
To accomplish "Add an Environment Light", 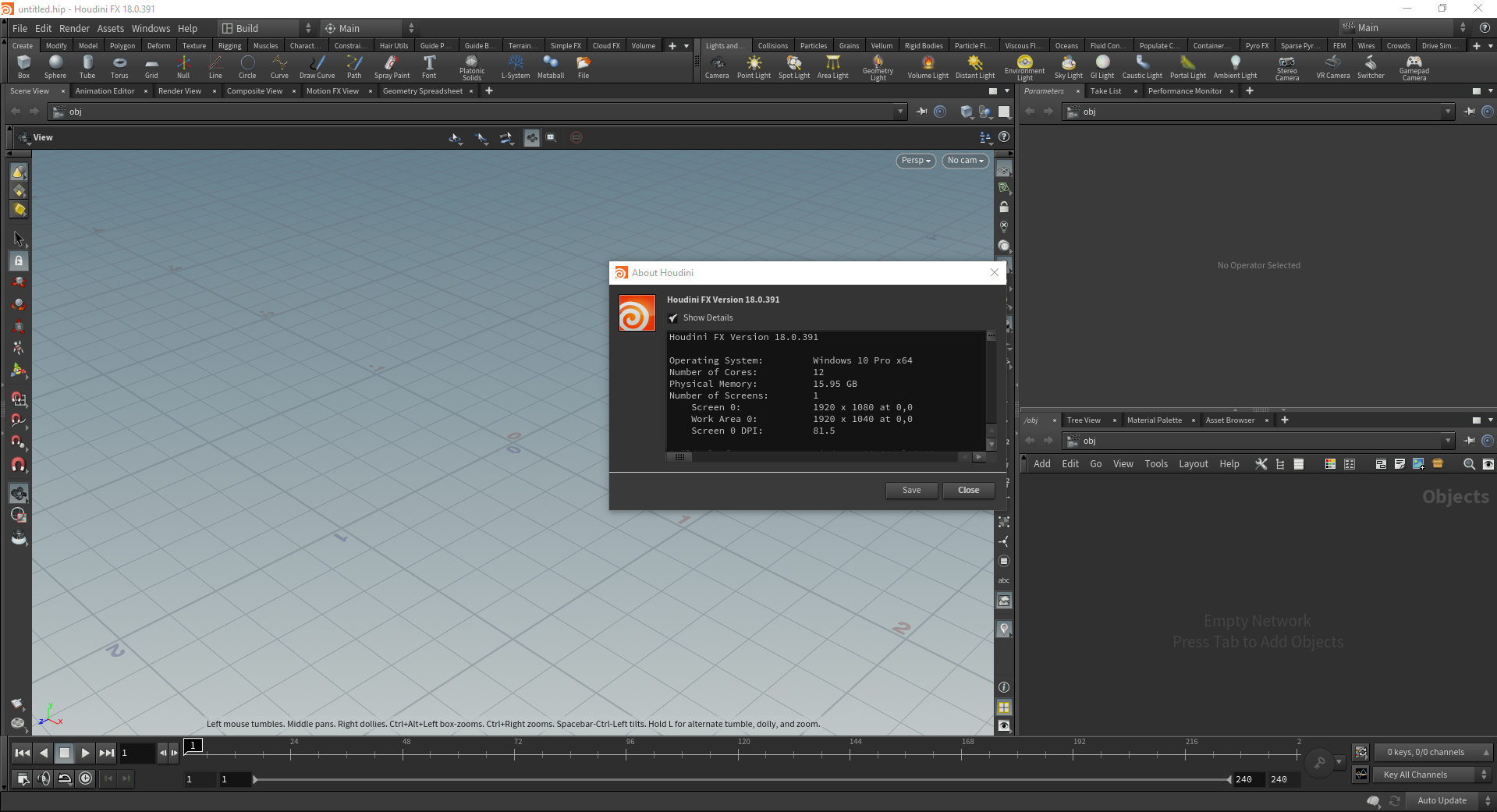I will point(1025,67).
